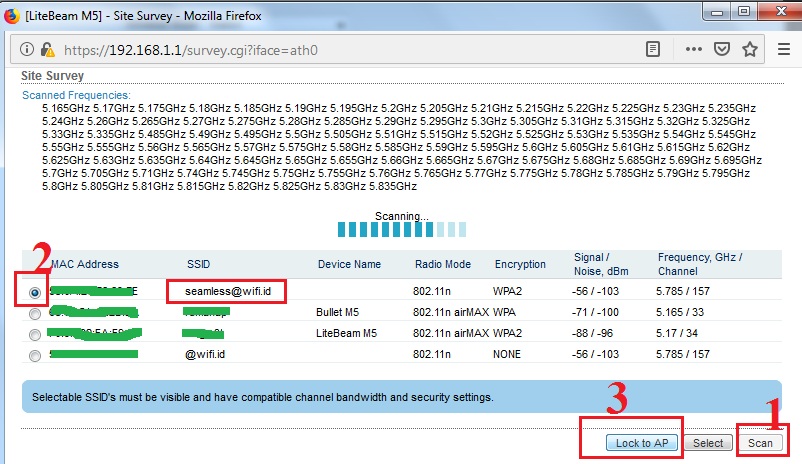Click the MAC Address column header
The width and height of the screenshot is (802, 464).
click(85, 264)
